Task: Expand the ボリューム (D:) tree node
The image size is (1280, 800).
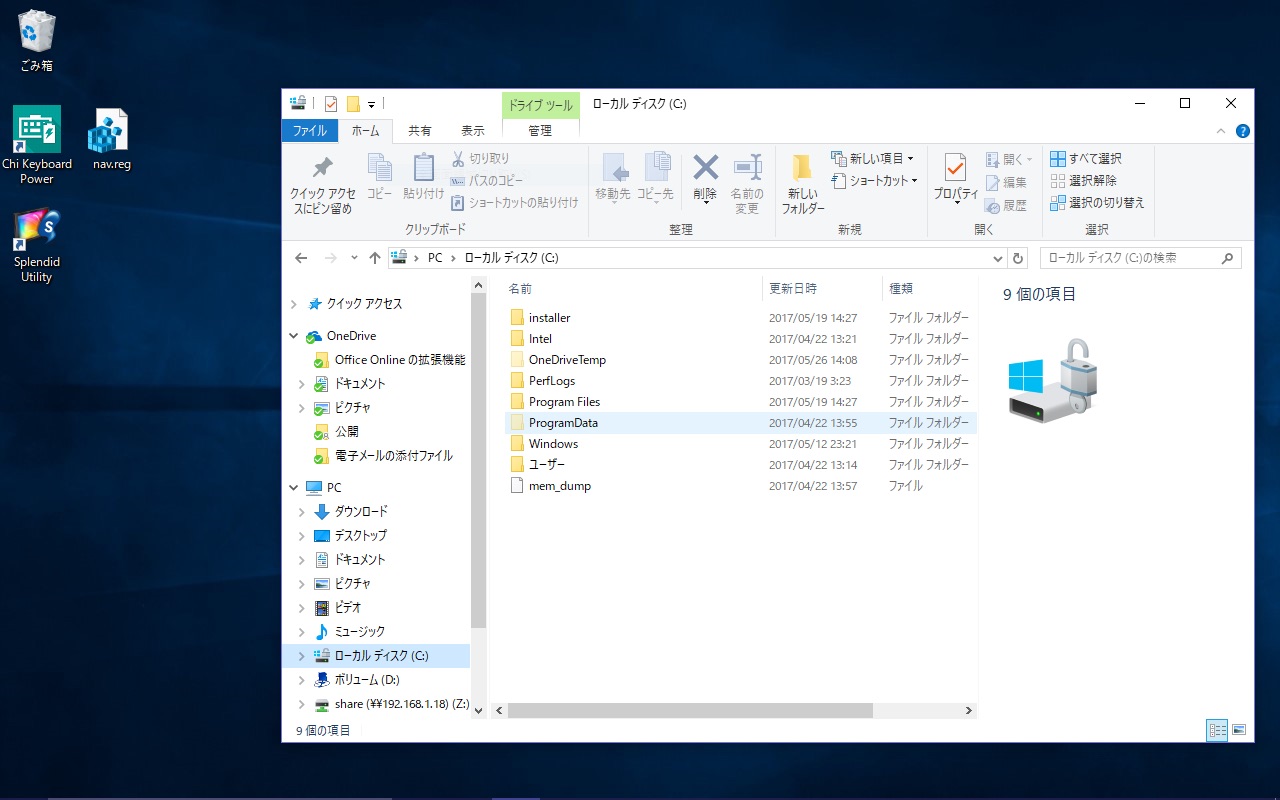Action: (x=302, y=680)
